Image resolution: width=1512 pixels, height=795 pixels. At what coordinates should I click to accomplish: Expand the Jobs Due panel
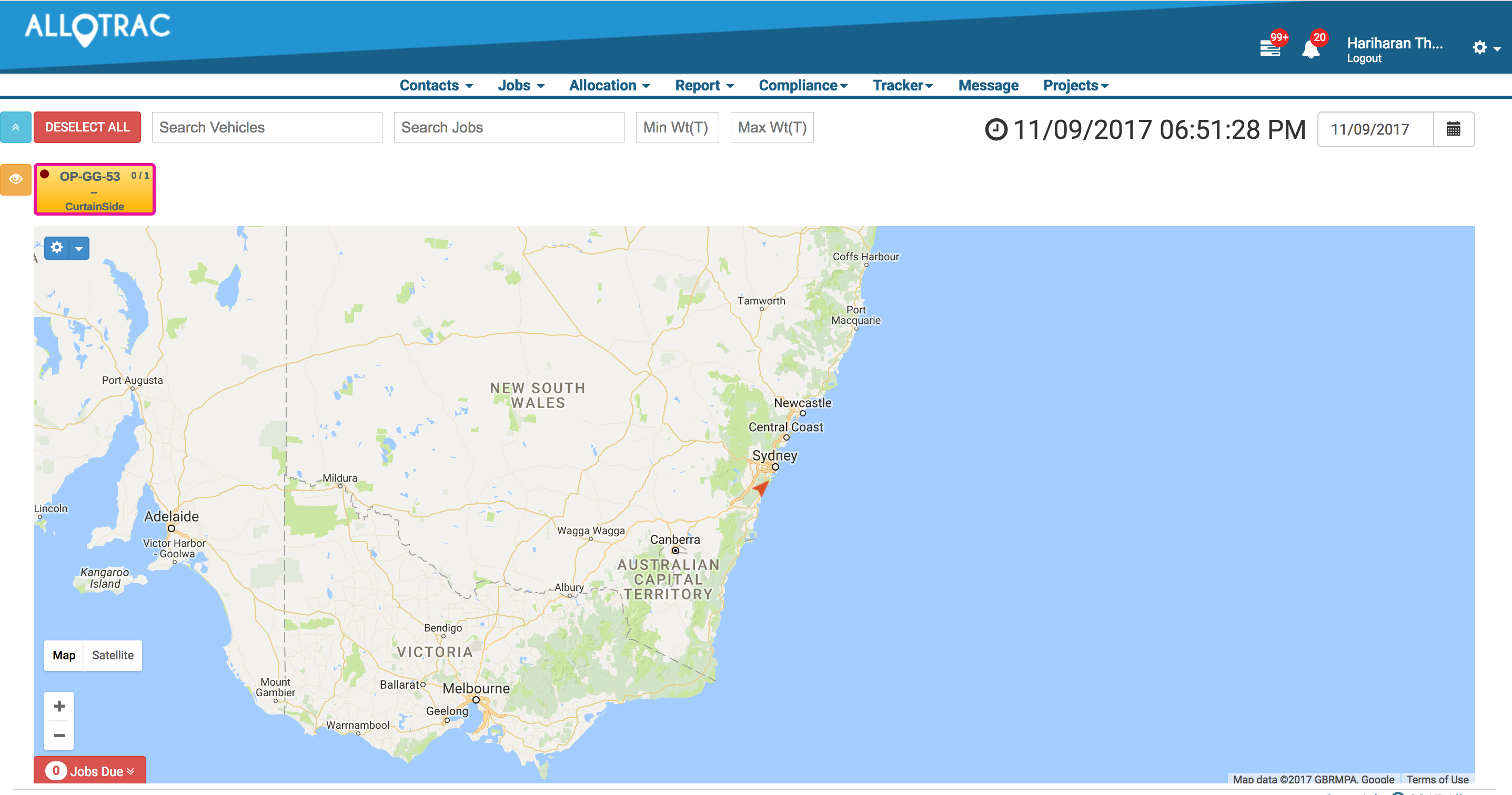tap(90, 770)
